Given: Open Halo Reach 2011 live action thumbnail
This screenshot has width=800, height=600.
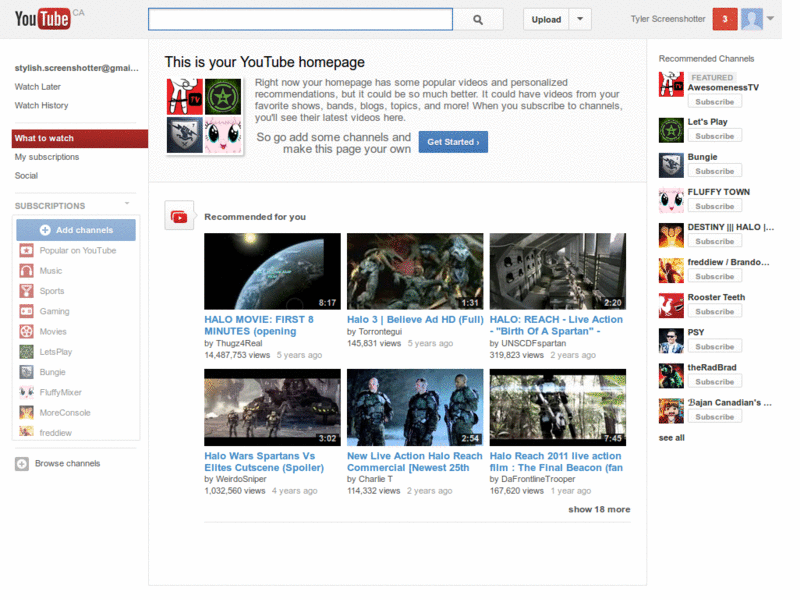Looking at the screenshot, I should 558,408.
